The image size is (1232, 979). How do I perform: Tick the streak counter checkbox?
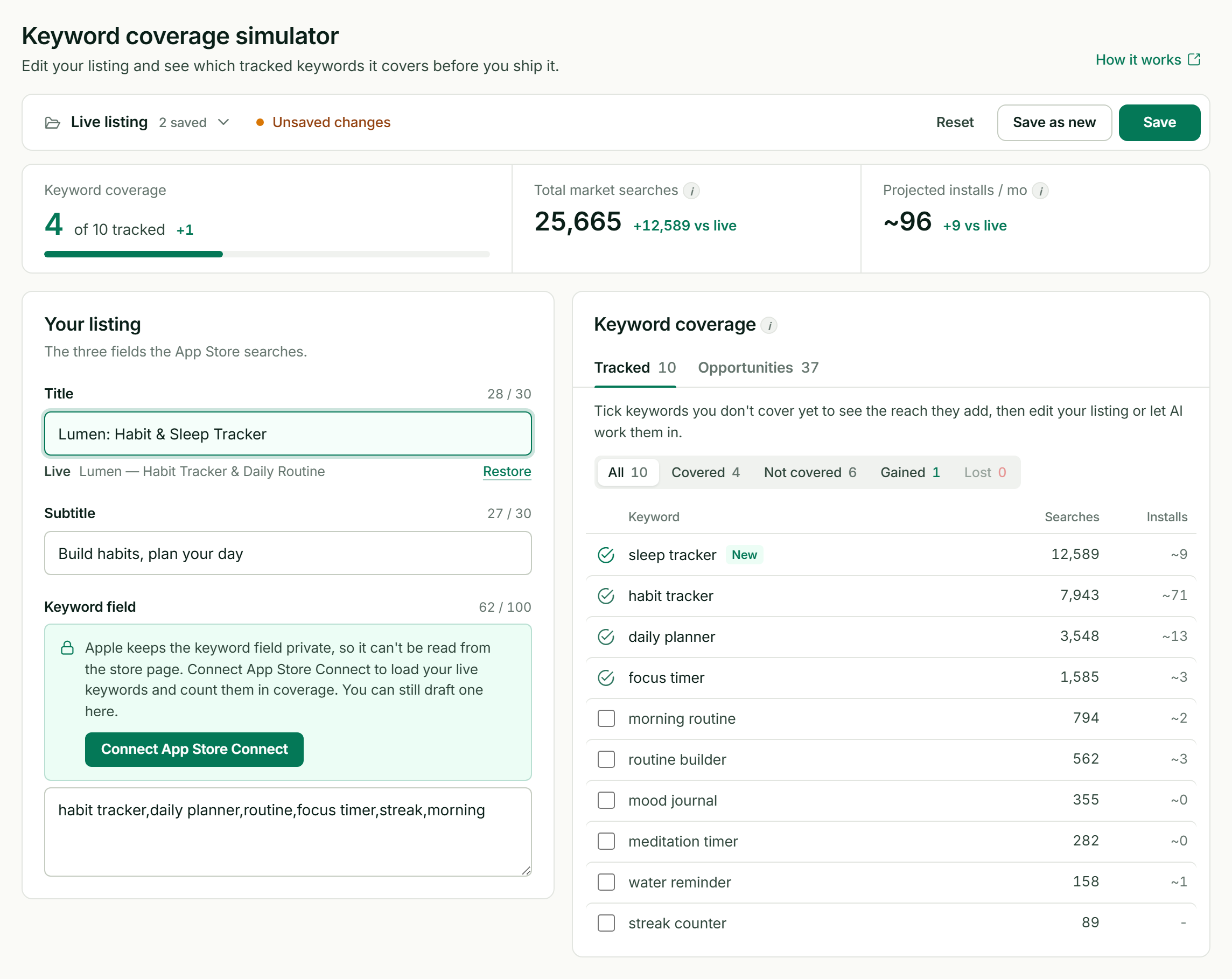(606, 923)
